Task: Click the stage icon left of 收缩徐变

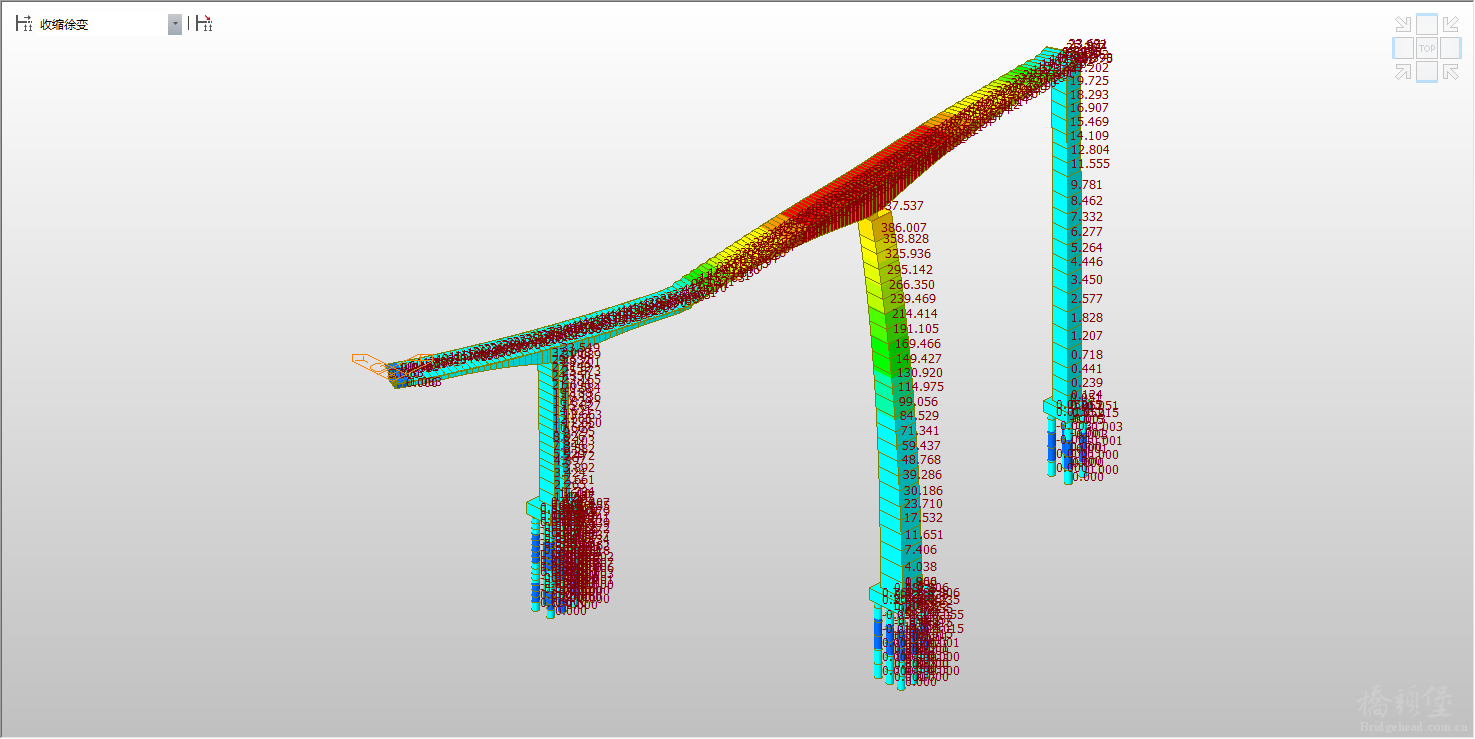Action: pyautogui.click(x=23, y=23)
